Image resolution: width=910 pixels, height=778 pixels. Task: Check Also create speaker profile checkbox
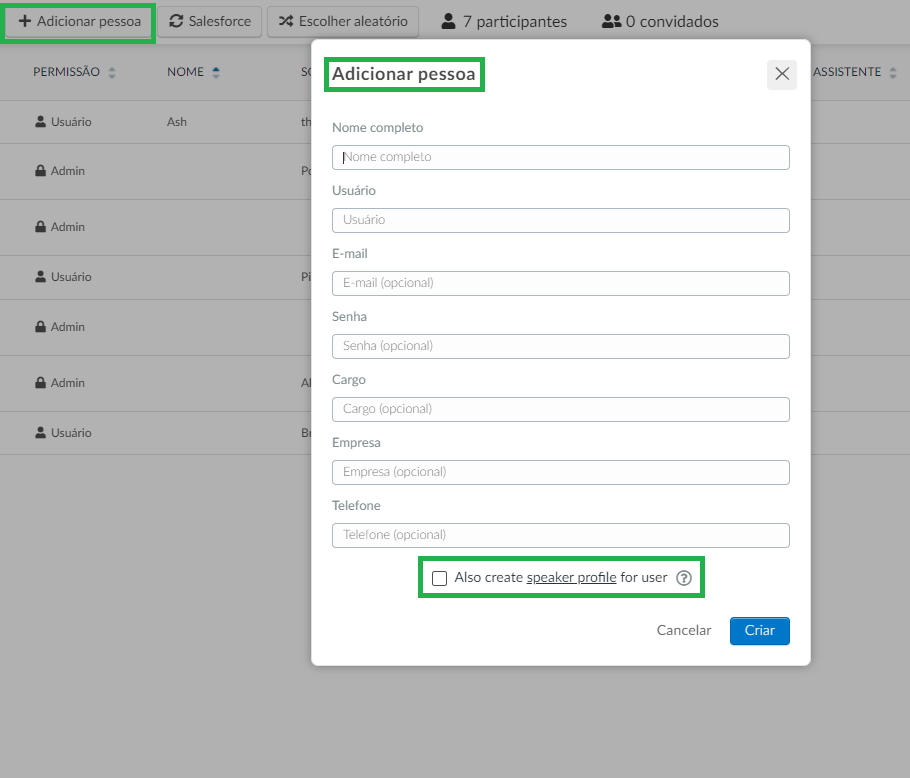[x=439, y=578]
